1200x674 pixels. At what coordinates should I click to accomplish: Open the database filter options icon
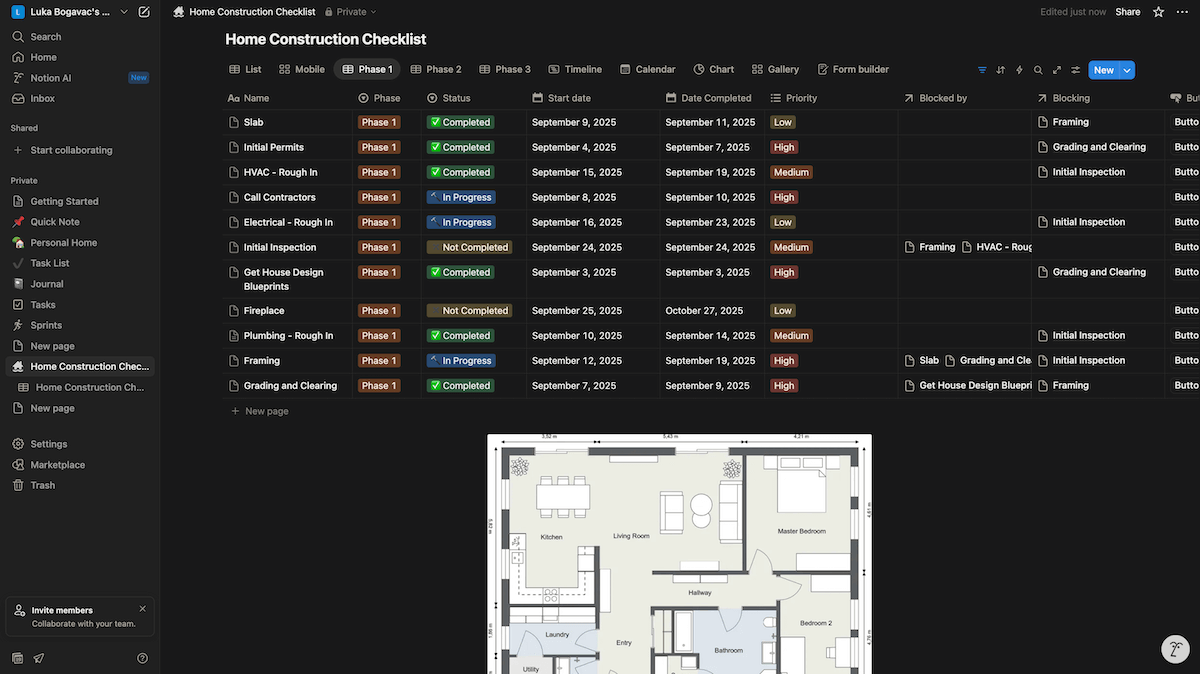coord(982,69)
